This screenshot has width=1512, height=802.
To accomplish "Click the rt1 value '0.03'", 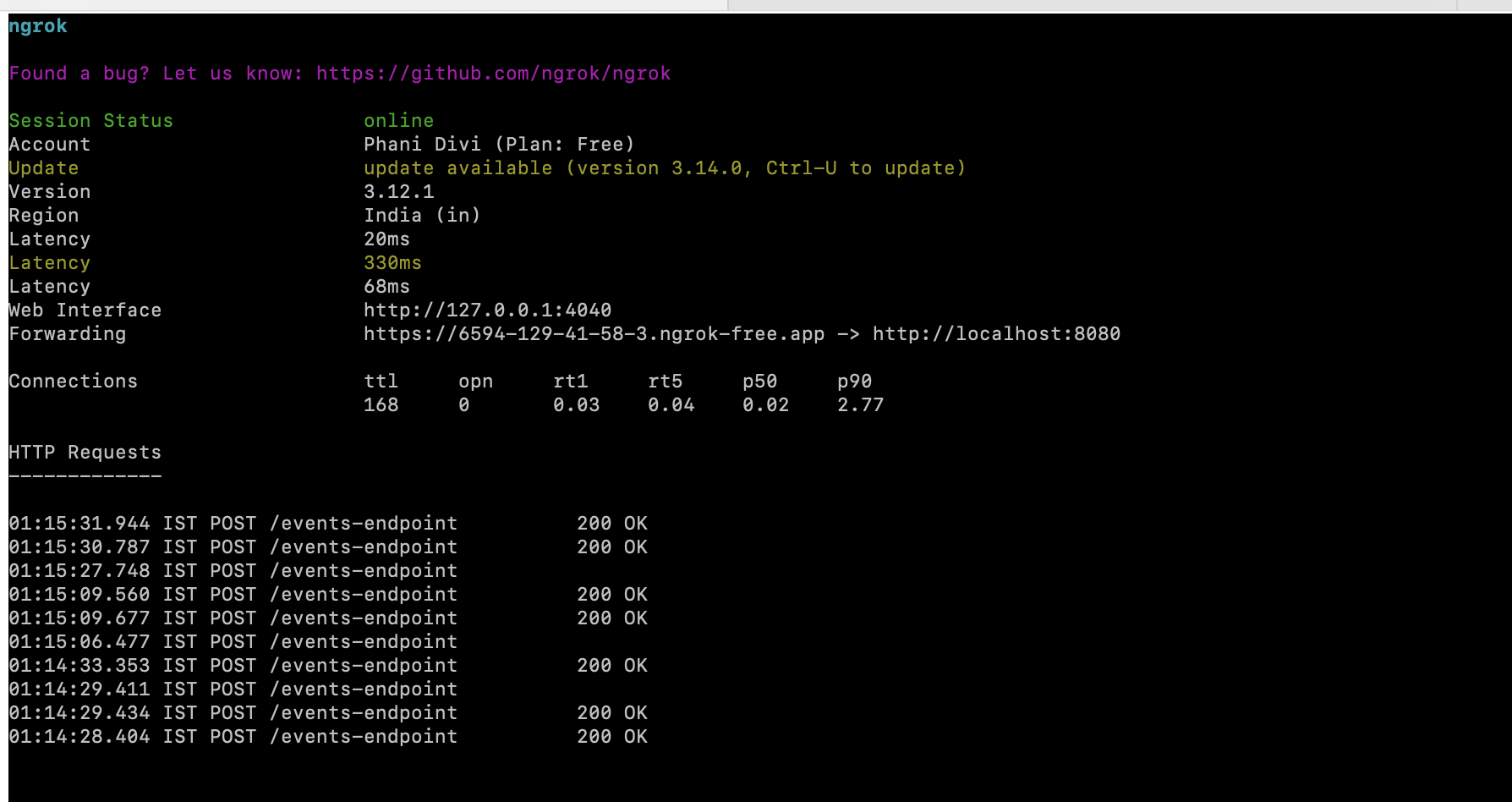I will coord(576,405).
